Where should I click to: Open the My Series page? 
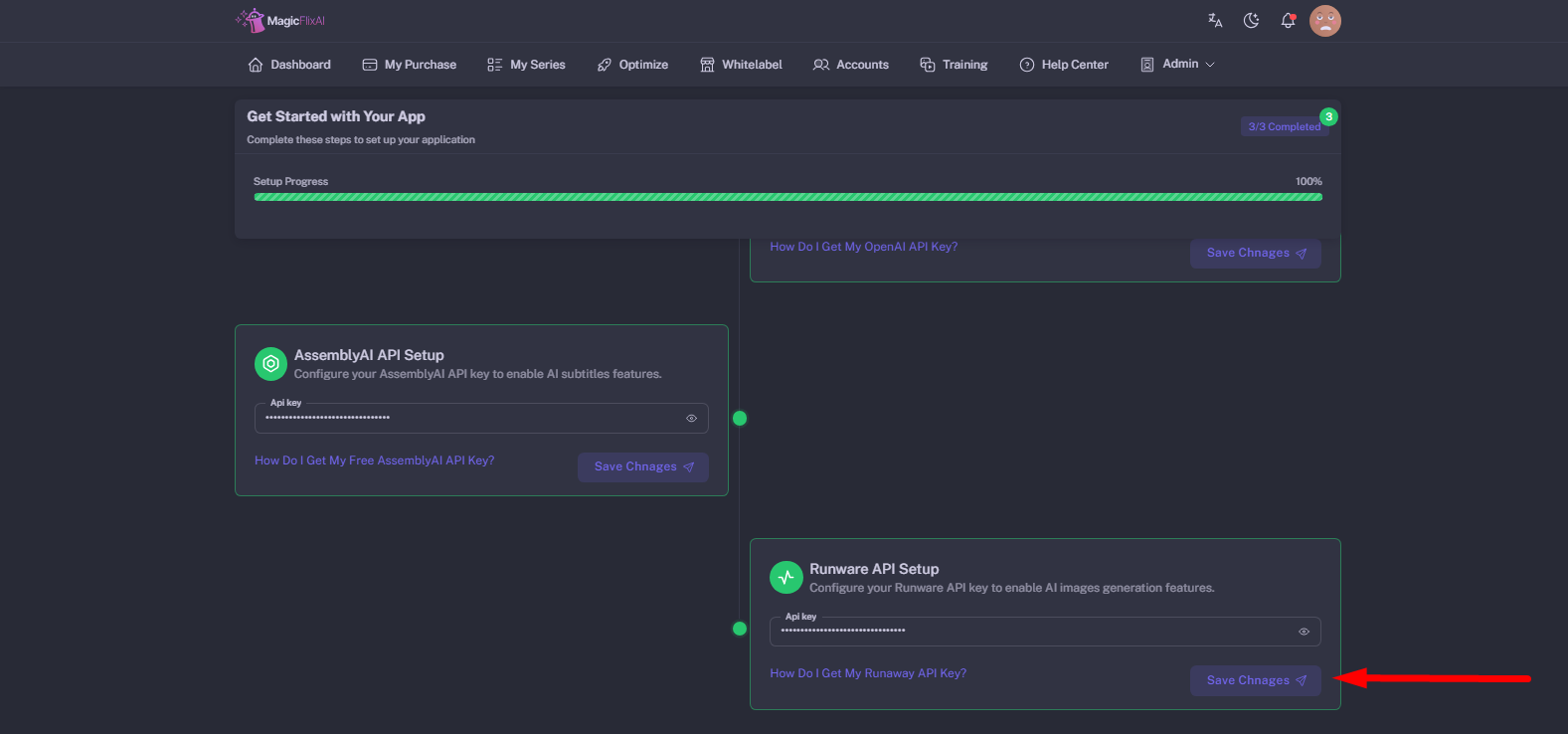pyautogui.click(x=526, y=65)
